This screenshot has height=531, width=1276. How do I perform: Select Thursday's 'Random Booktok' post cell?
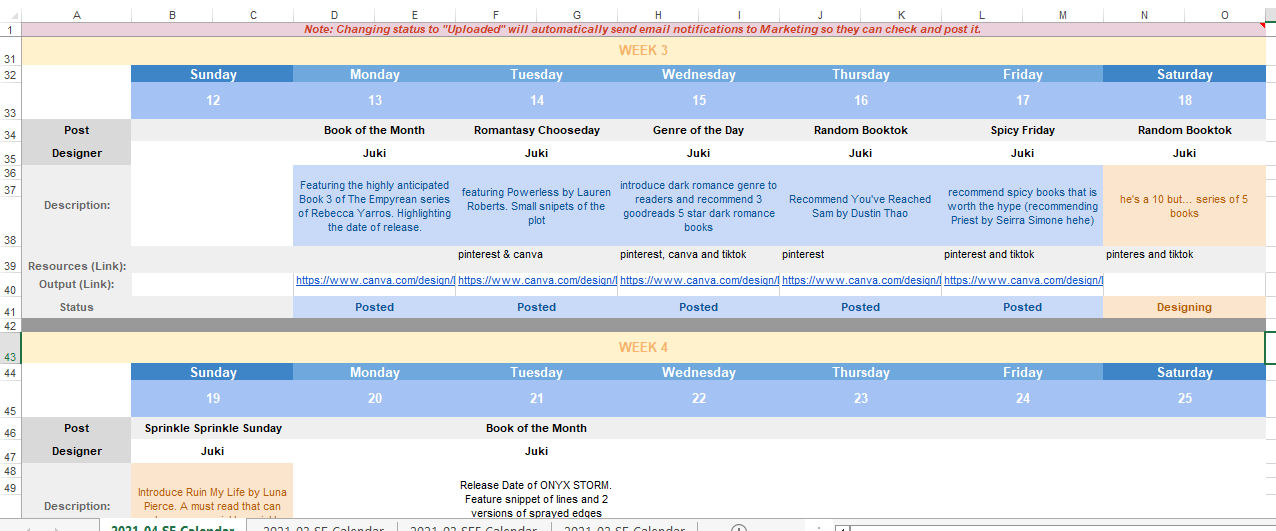861,130
